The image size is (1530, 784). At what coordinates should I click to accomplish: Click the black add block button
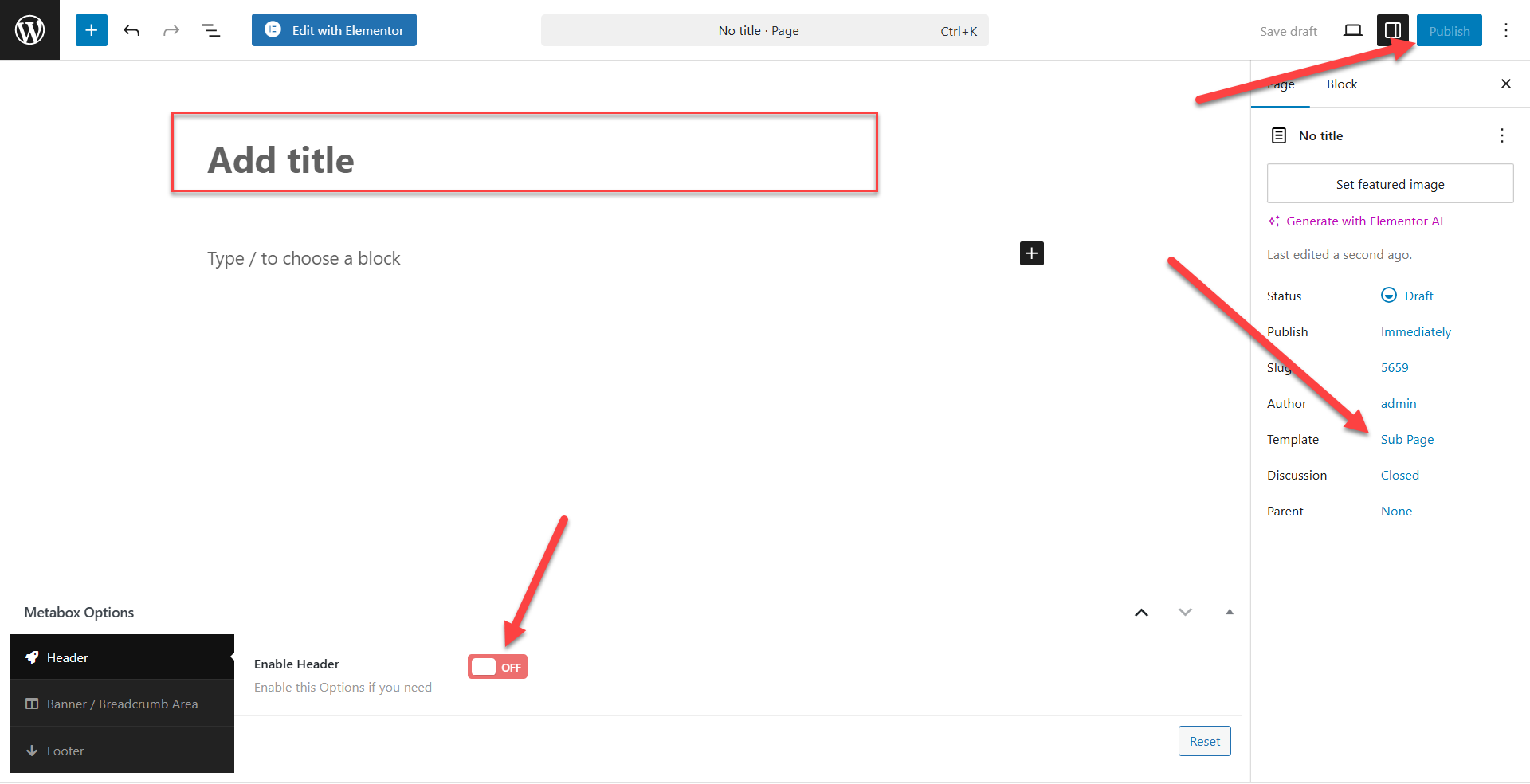click(1031, 253)
